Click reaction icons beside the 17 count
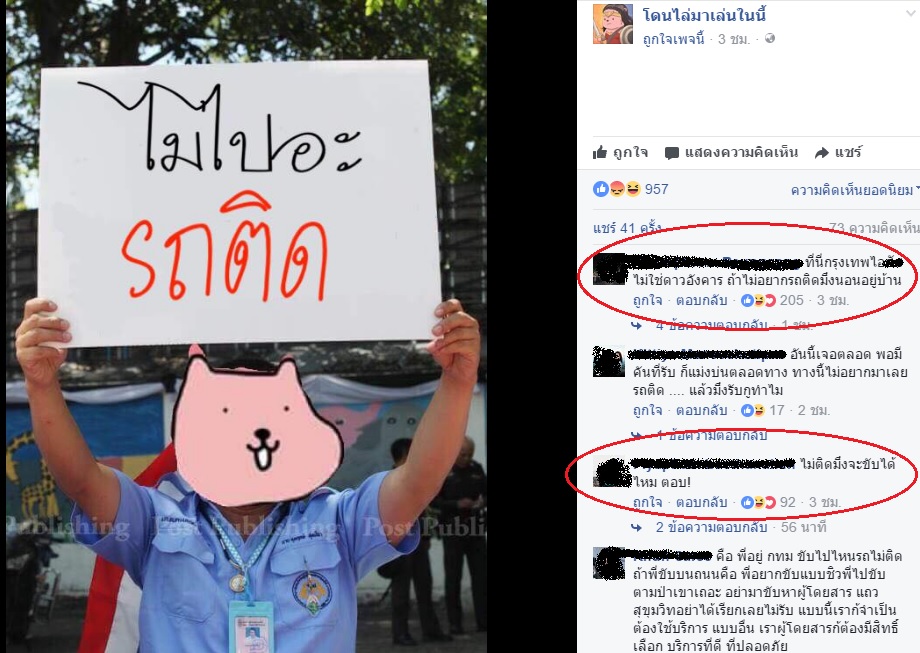920x653 pixels. click(753, 410)
